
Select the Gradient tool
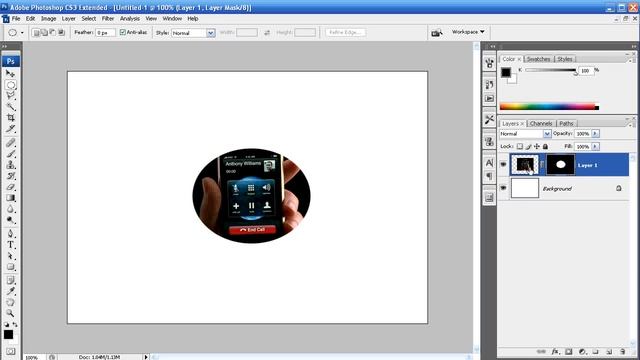(x=11, y=198)
